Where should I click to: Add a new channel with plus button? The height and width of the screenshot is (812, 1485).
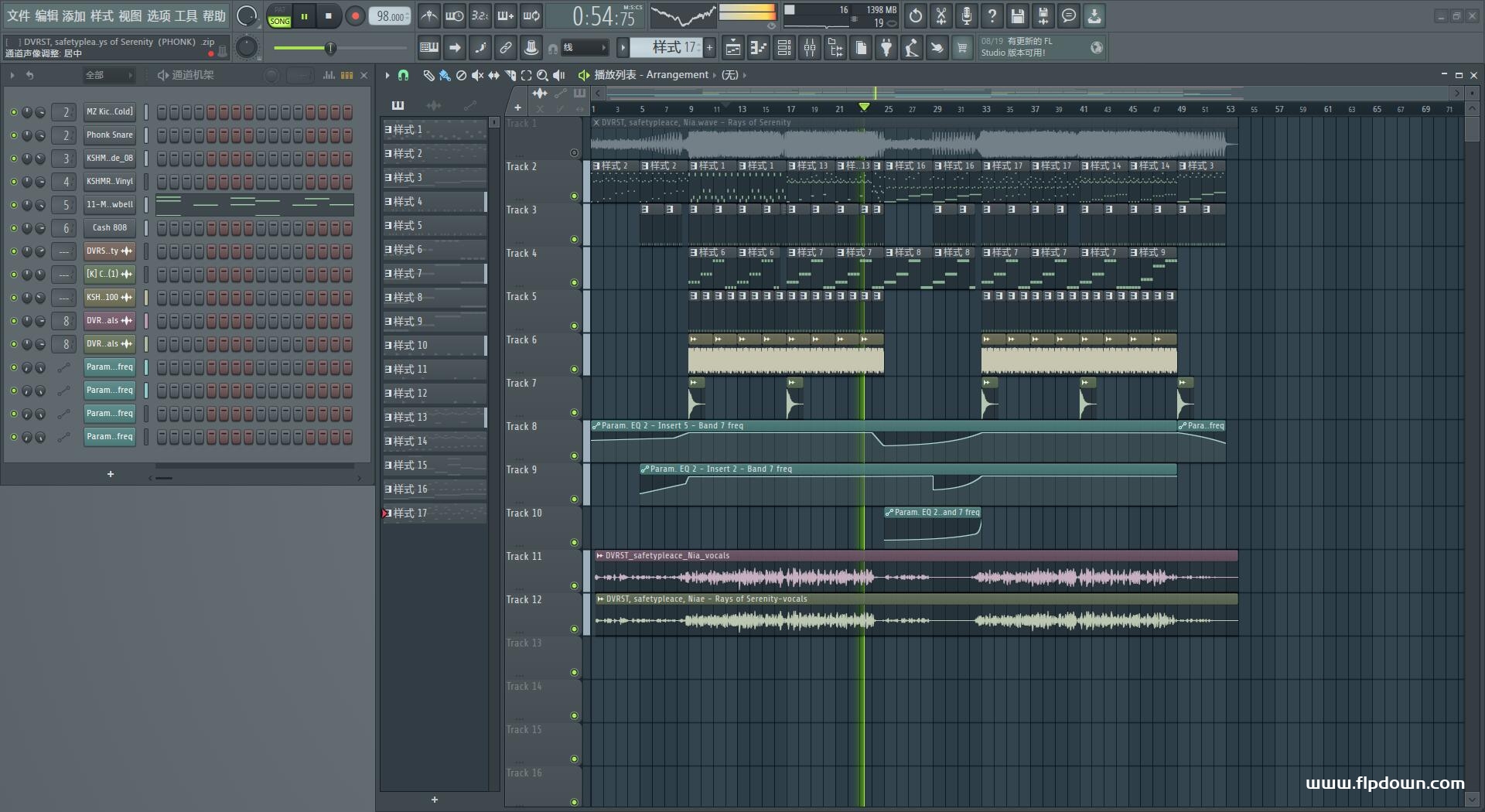(x=111, y=474)
